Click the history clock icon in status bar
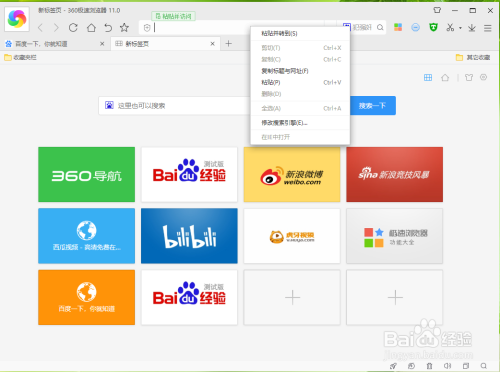The image size is (500, 372). pos(411,366)
